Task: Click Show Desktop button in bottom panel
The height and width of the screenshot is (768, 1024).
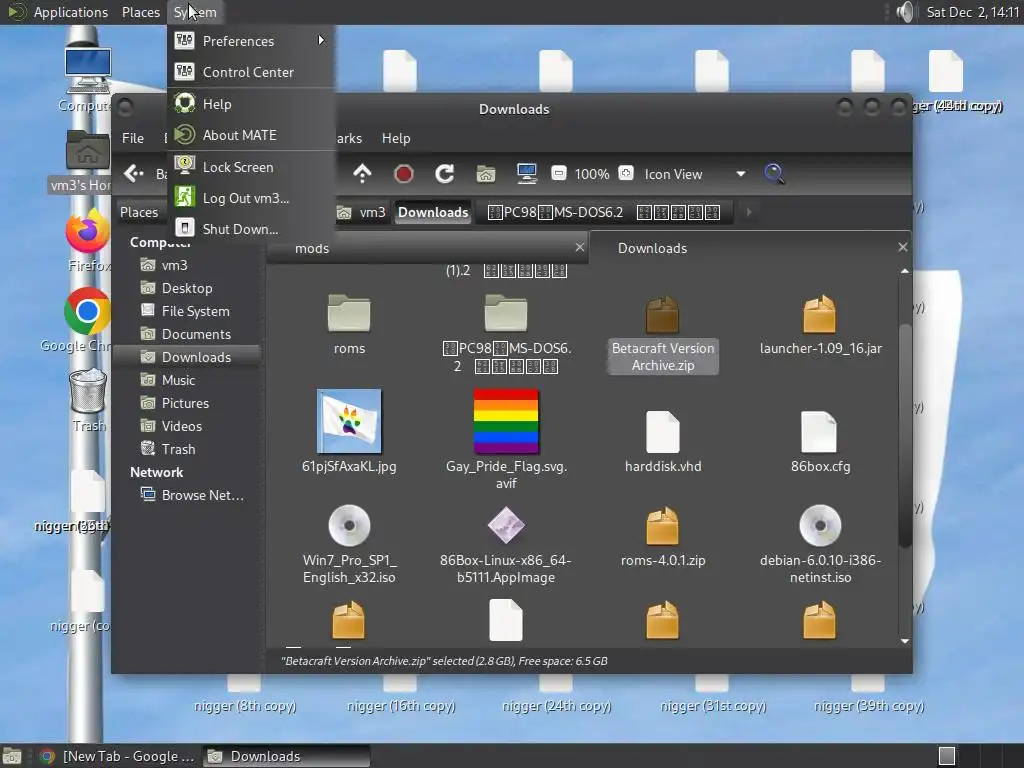Action: 12,756
